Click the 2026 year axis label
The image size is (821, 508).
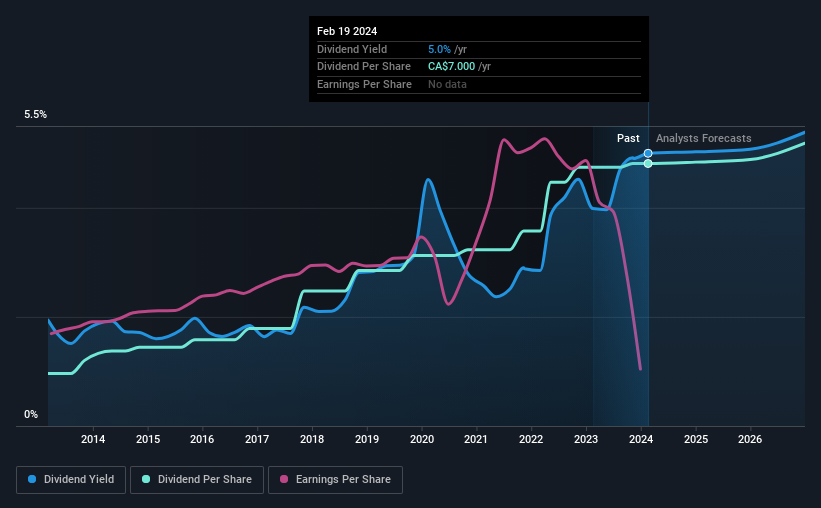(x=750, y=439)
